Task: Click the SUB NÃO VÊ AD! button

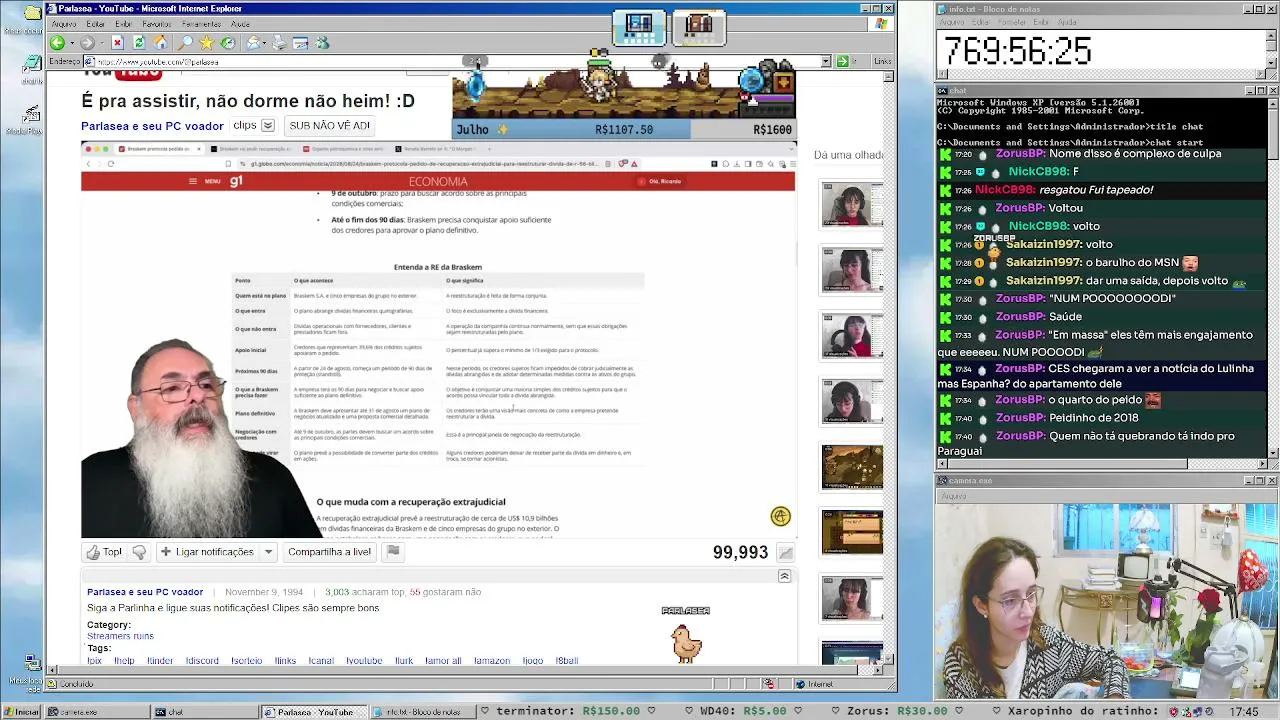Action: click(329, 126)
